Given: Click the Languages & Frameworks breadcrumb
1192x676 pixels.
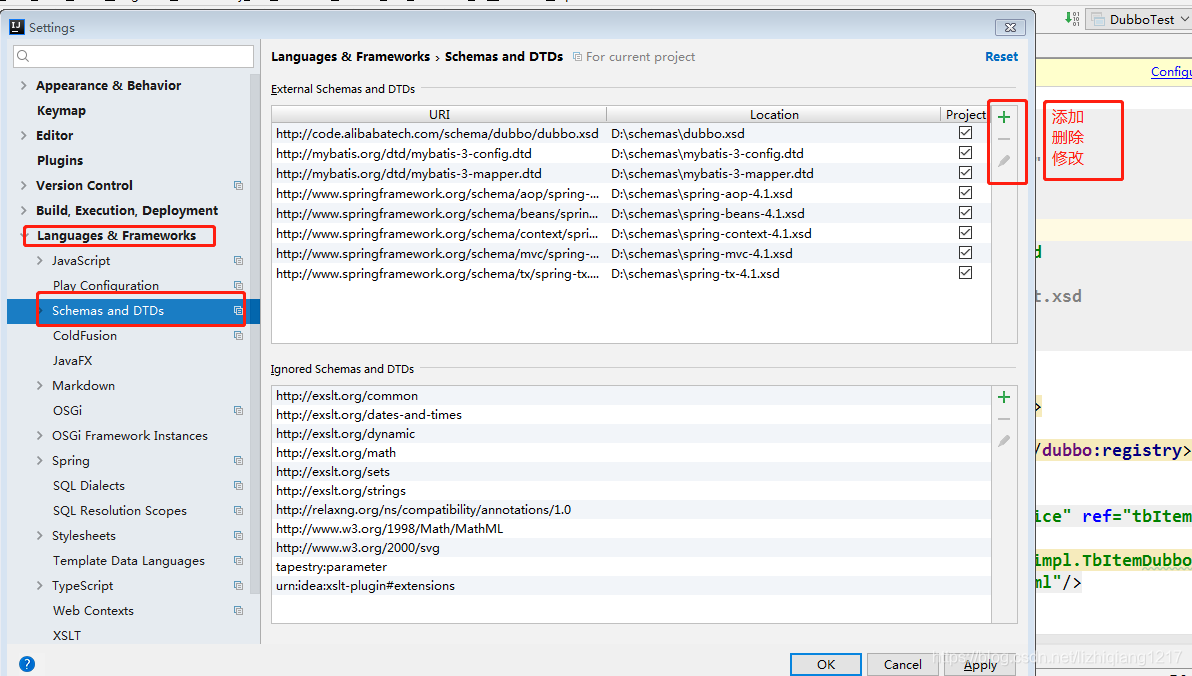Looking at the screenshot, I should pyautogui.click(x=350, y=56).
